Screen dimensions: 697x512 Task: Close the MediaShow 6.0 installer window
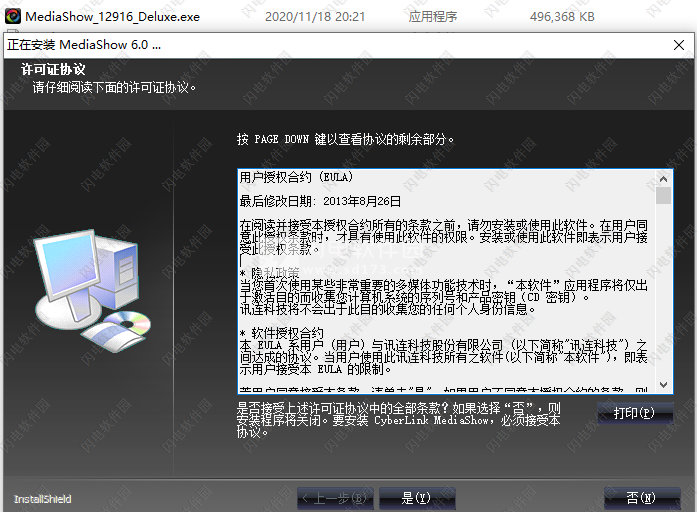pos(679,45)
